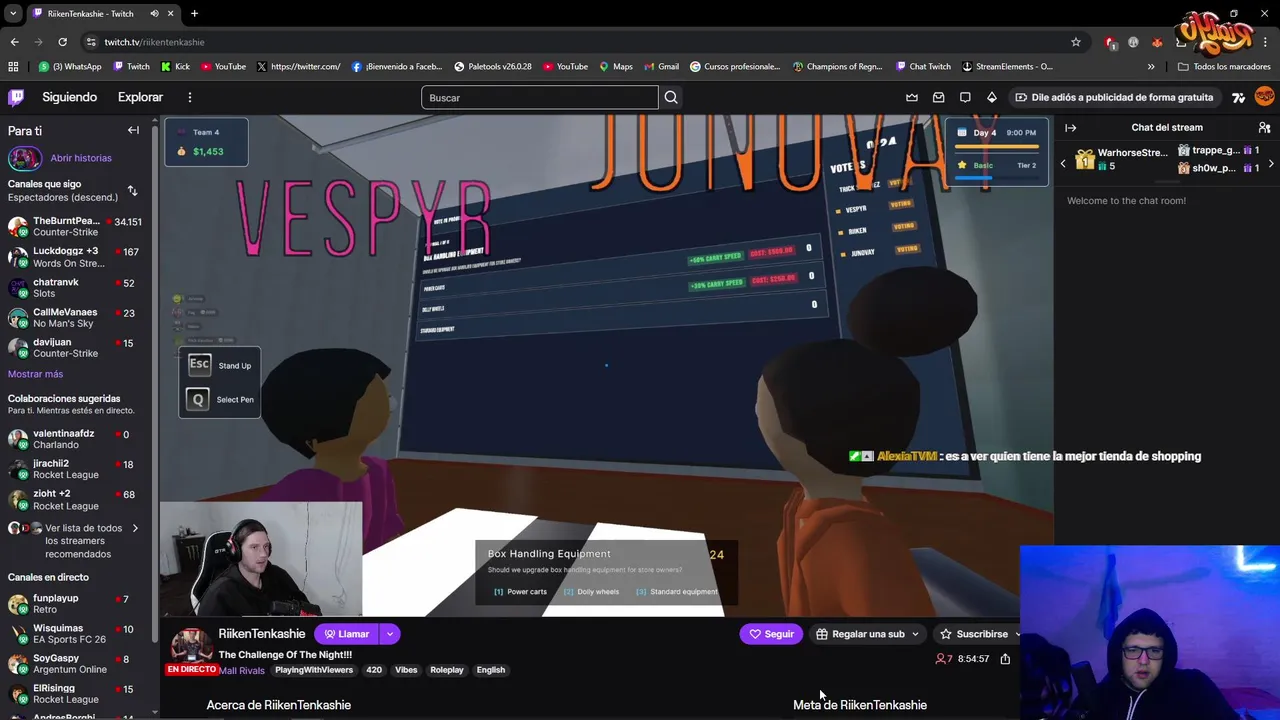The image size is (1280, 720).
Task: Go to previous gift leaderboard entry
Action: tap(1063, 164)
